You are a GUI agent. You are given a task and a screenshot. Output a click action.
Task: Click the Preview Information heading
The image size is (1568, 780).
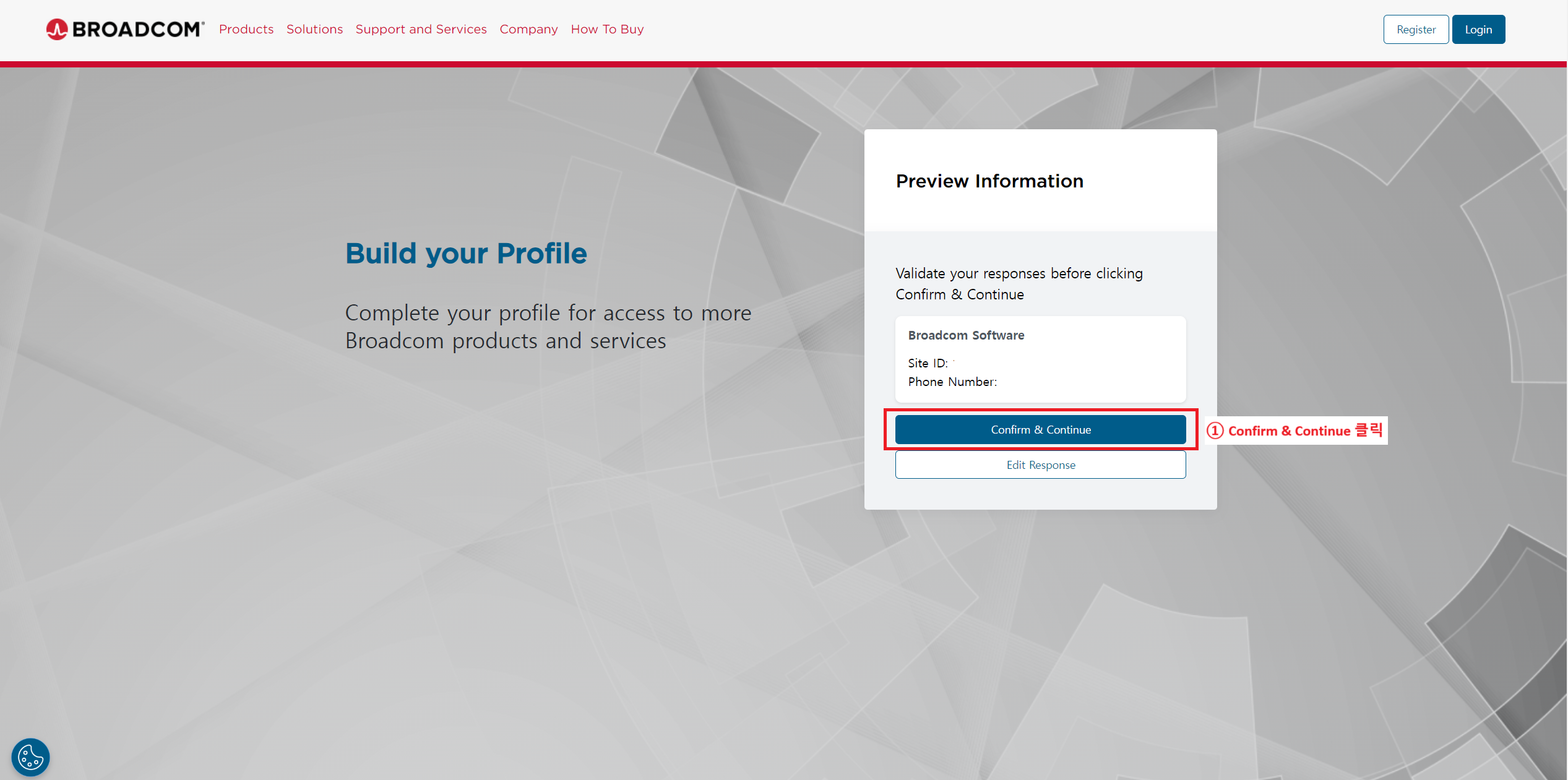click(989, 181)
